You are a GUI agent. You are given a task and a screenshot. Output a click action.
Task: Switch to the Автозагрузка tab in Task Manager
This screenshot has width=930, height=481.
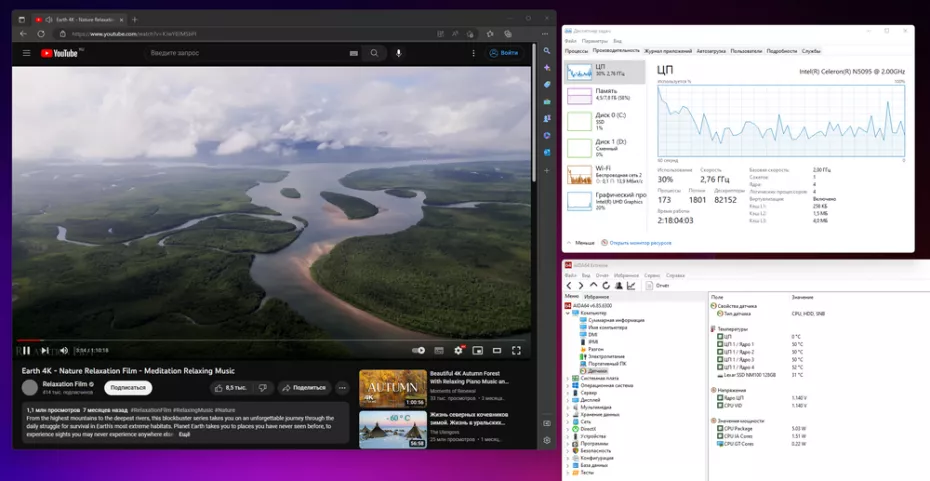710,50
